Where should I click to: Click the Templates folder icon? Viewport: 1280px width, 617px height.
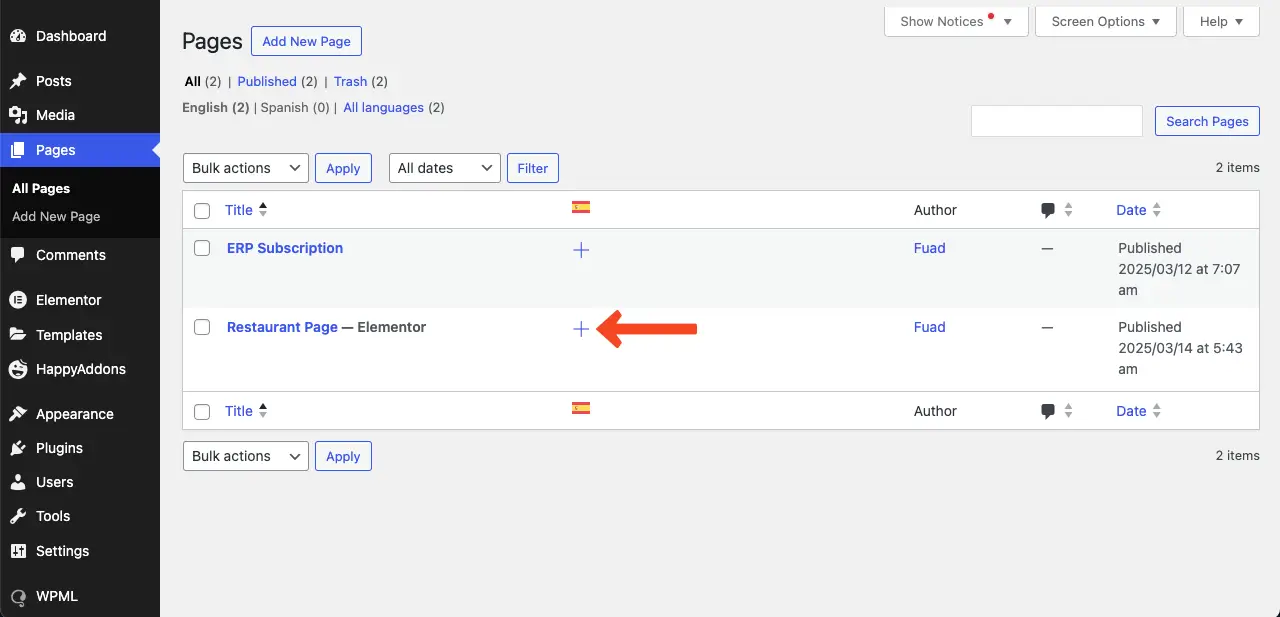point(18,335)
